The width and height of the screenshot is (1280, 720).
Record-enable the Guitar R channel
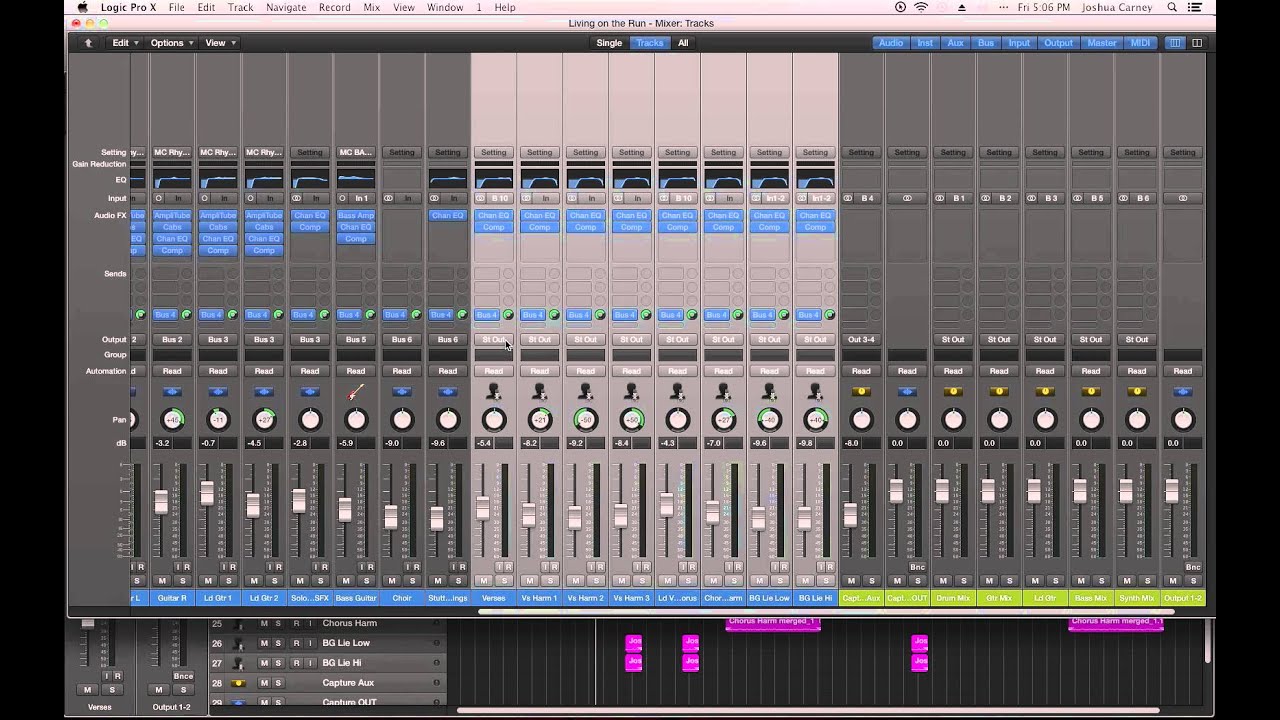(x=186, y=567)
